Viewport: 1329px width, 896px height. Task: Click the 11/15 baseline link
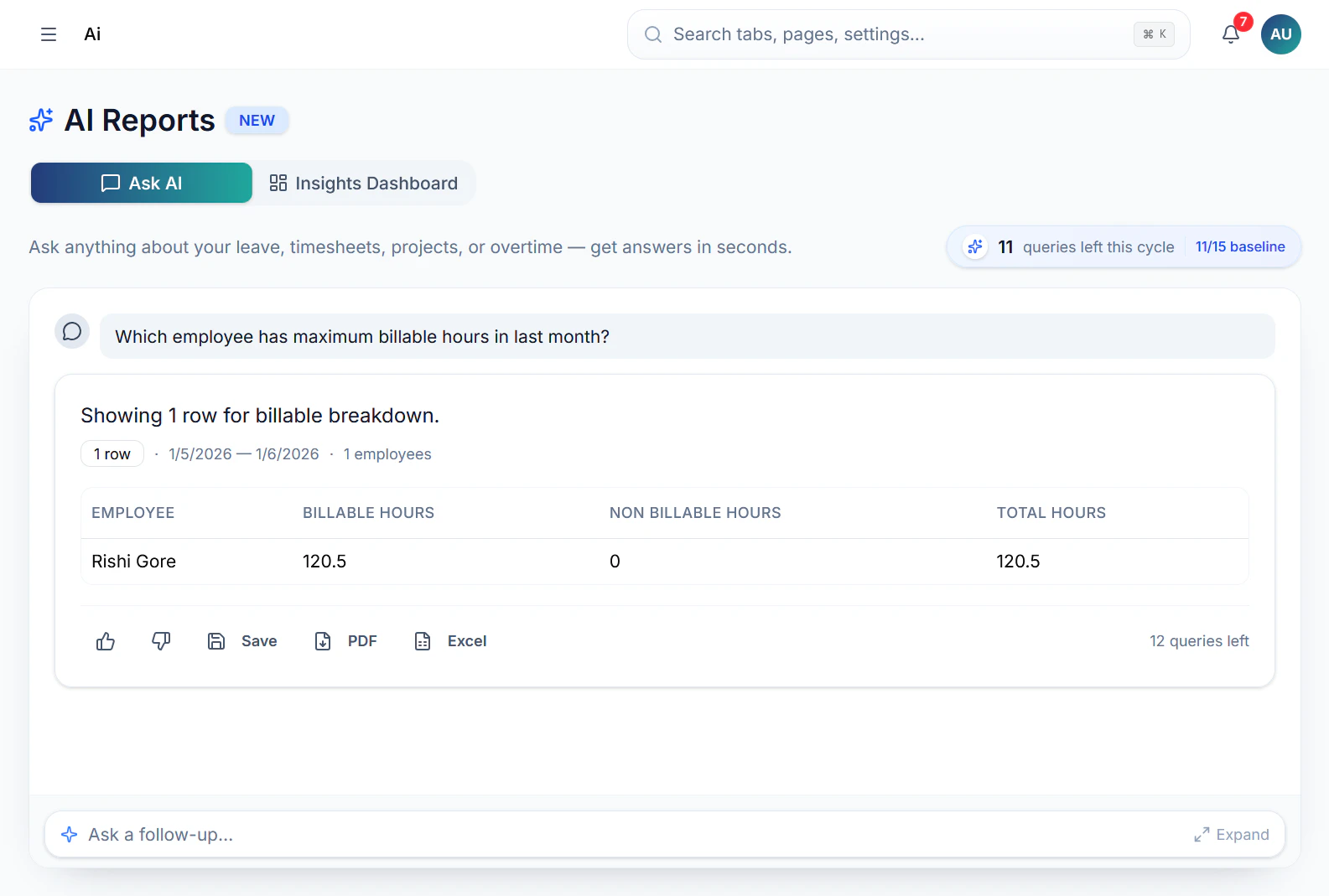pyautogui.click(x=1240, y=247)
